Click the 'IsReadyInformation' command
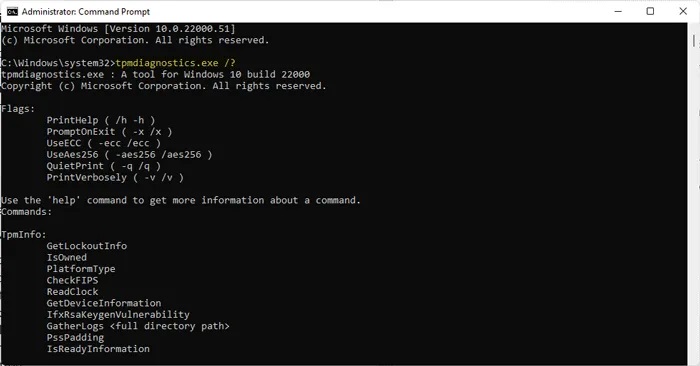This screenshot has height=366, width=700. [98, 349]
